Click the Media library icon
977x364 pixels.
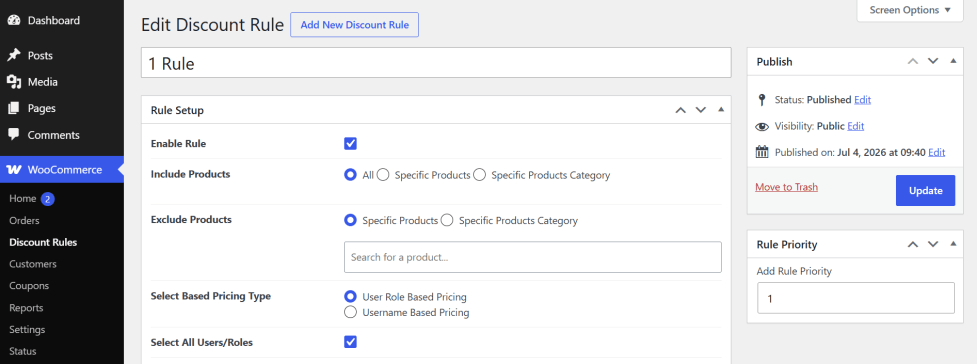14,82
